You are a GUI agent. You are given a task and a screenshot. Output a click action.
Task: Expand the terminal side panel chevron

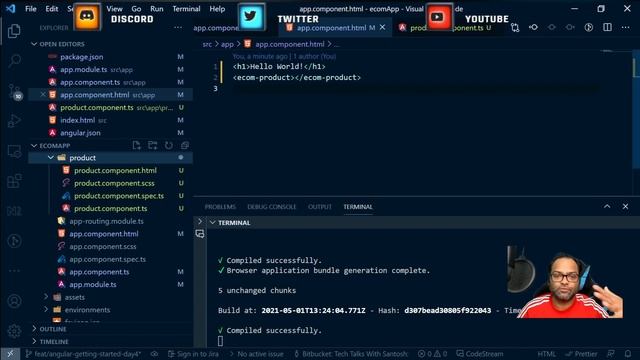tap(200, 221)
